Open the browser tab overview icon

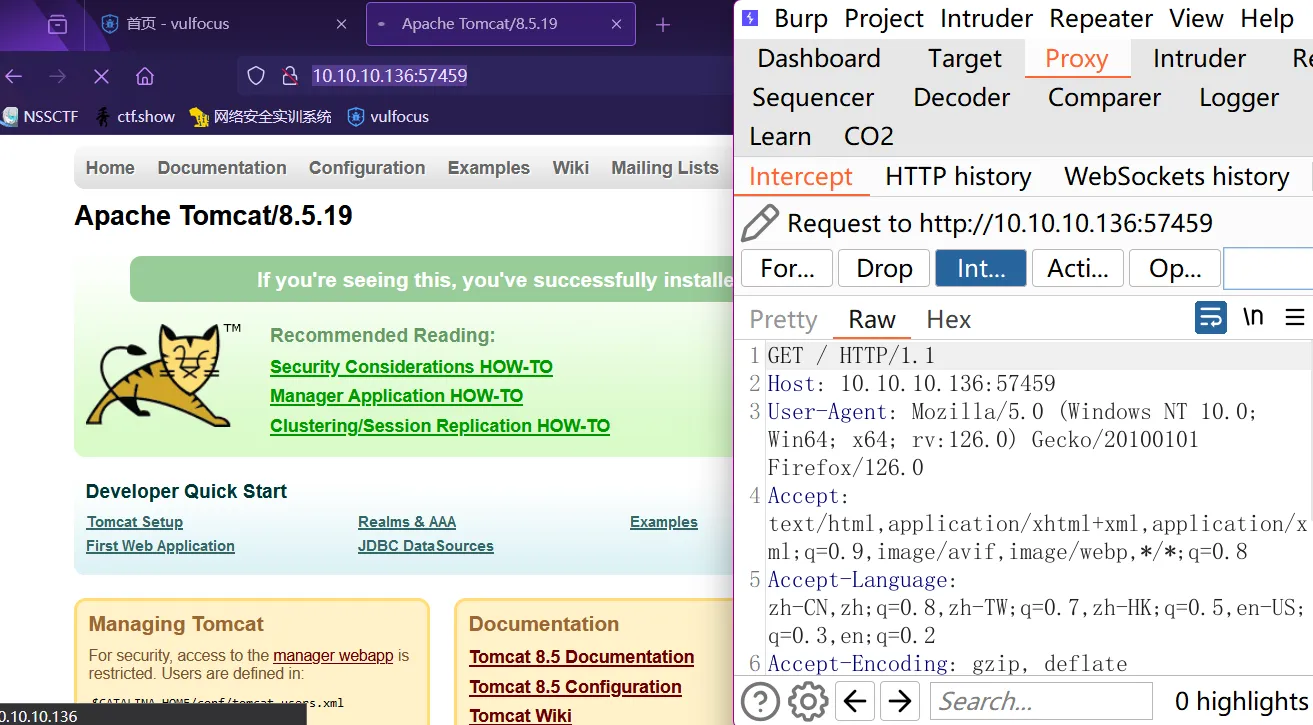coord(58,24)
